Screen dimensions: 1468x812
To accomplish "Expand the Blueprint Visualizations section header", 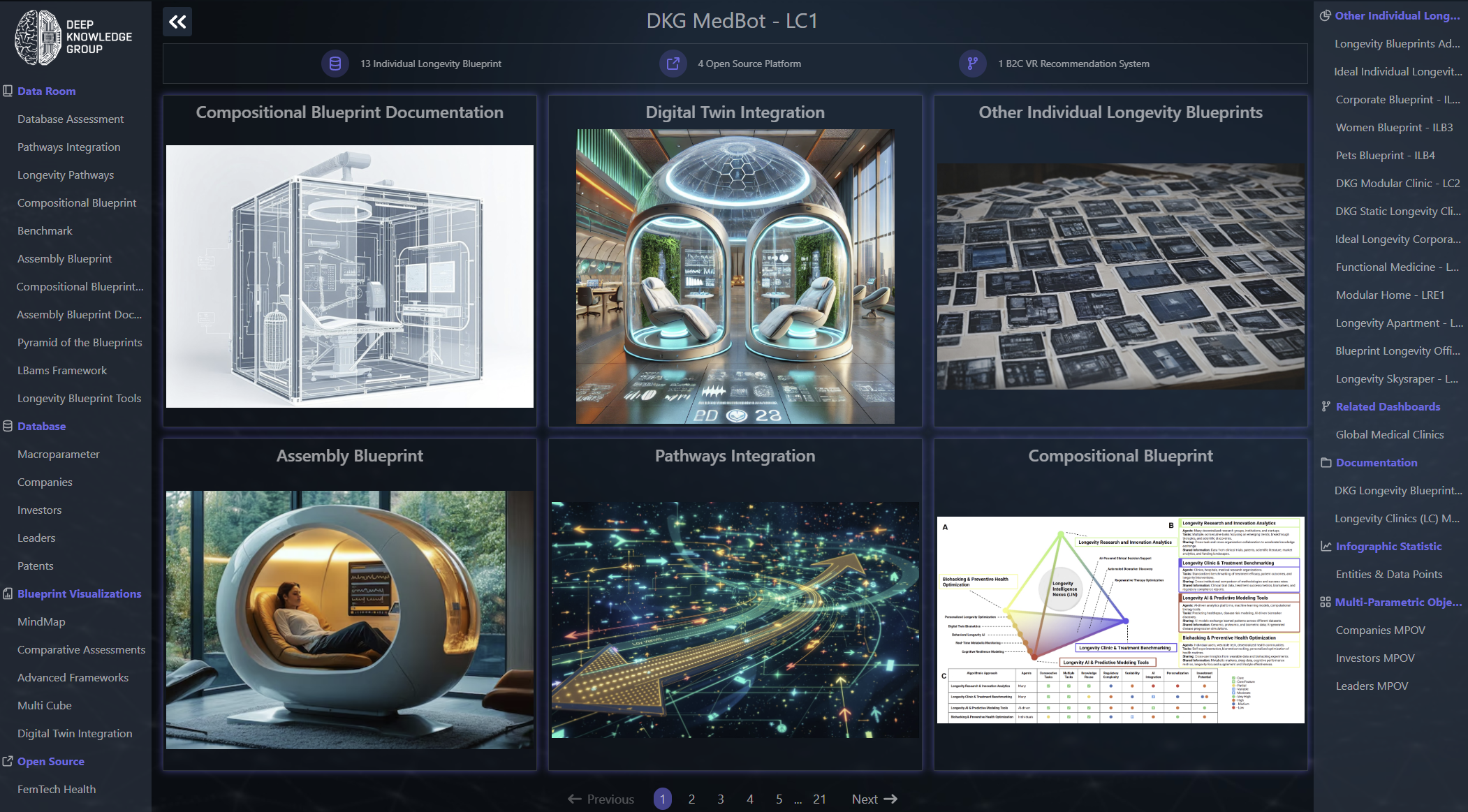I will (x=79, y=593).
